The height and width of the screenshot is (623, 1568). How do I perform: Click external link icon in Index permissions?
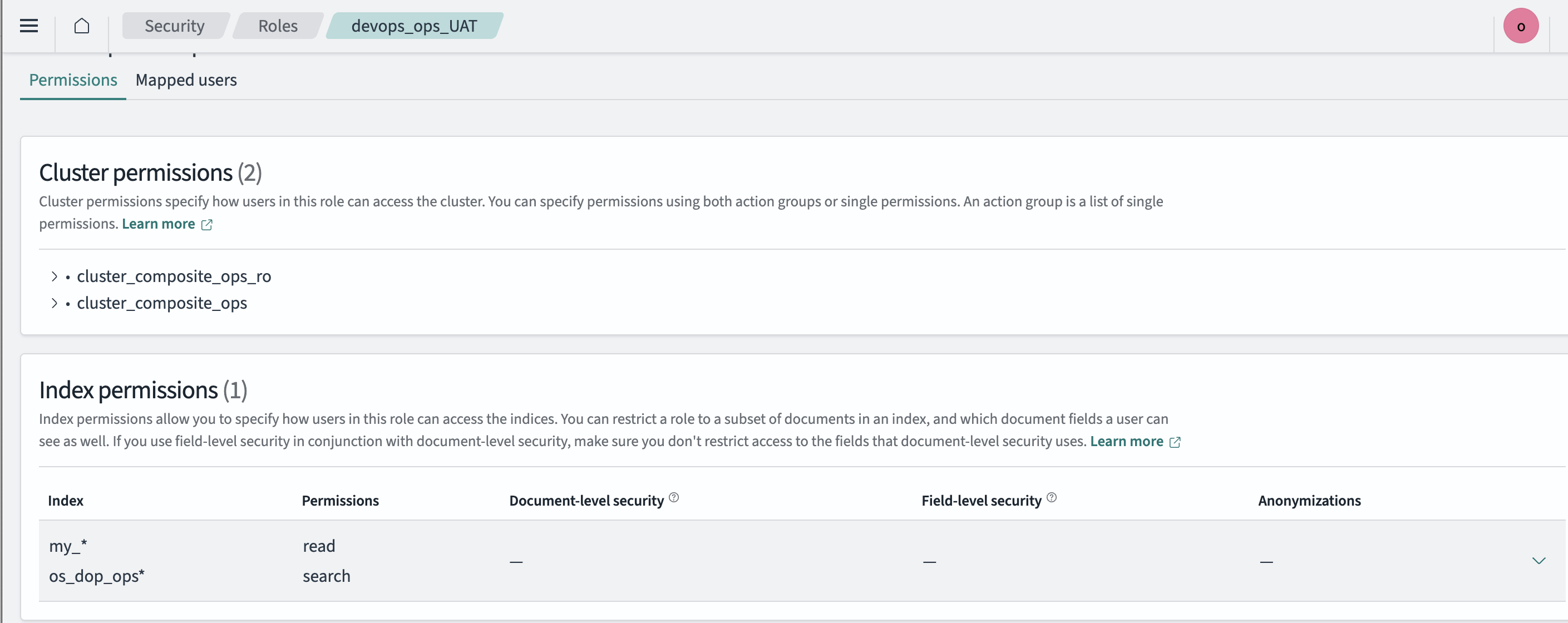(1175, 442)
